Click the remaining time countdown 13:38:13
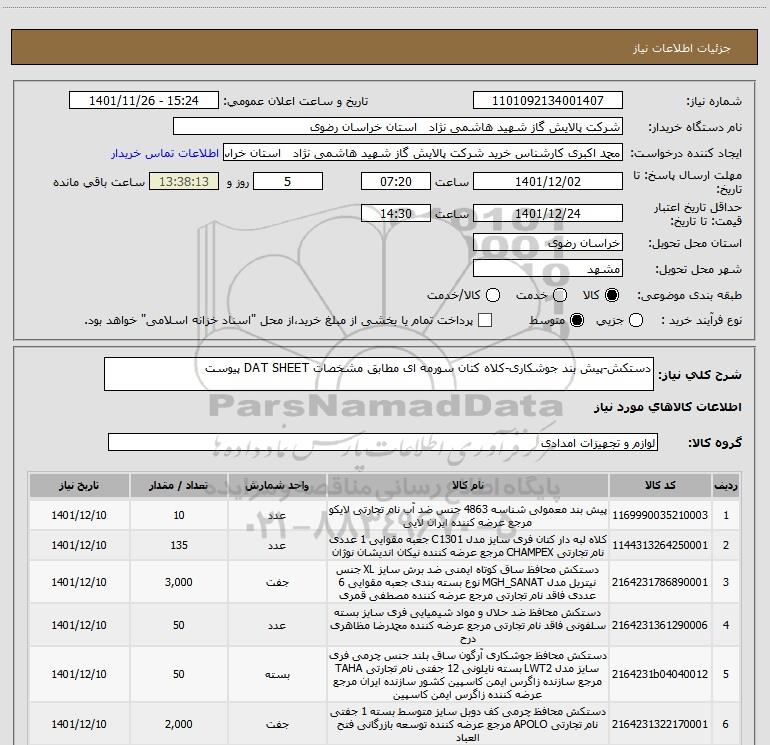The image size is (770, 745). (182, 183)
